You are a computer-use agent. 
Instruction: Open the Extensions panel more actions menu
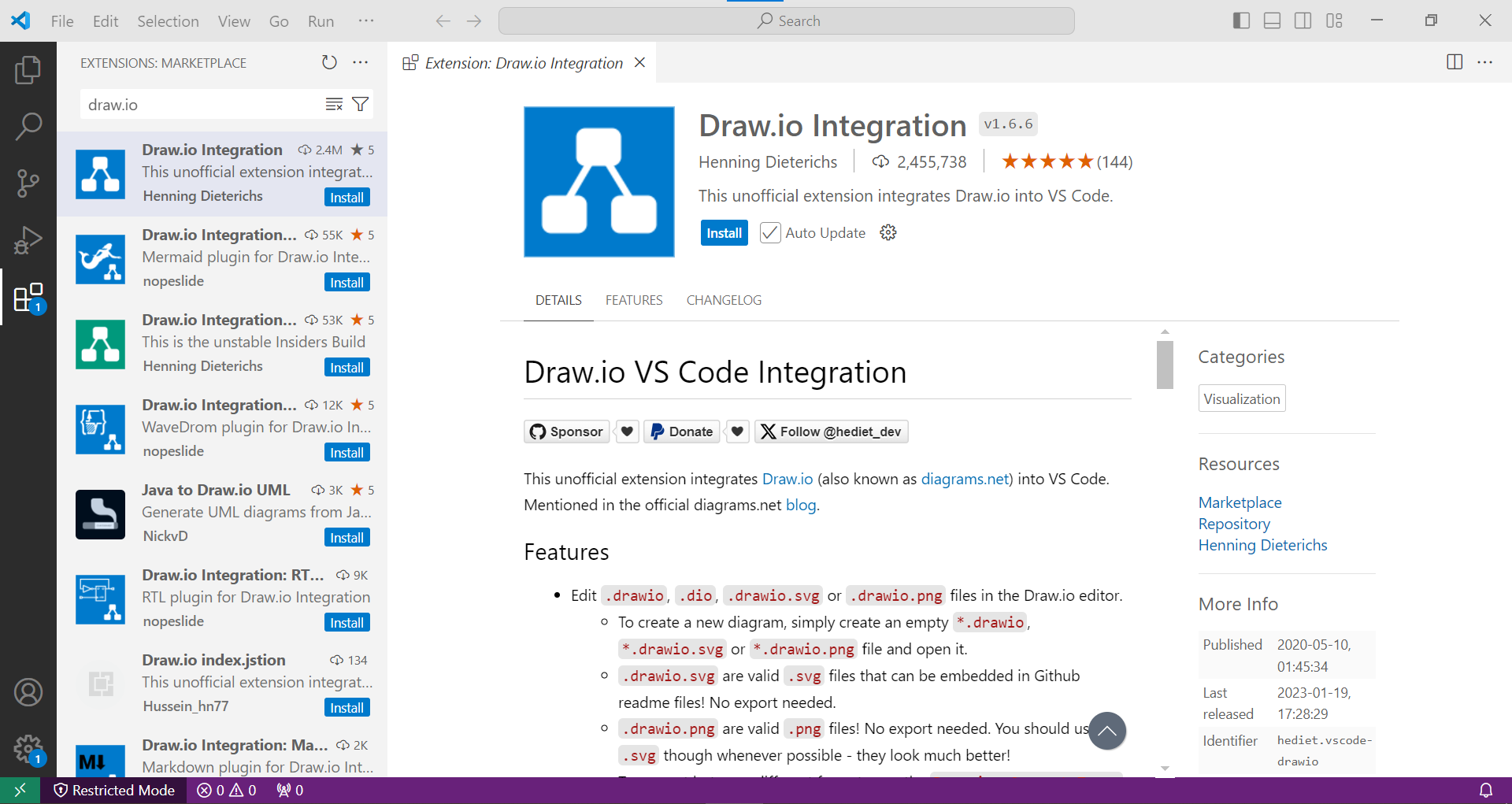[x=361, y=62]
